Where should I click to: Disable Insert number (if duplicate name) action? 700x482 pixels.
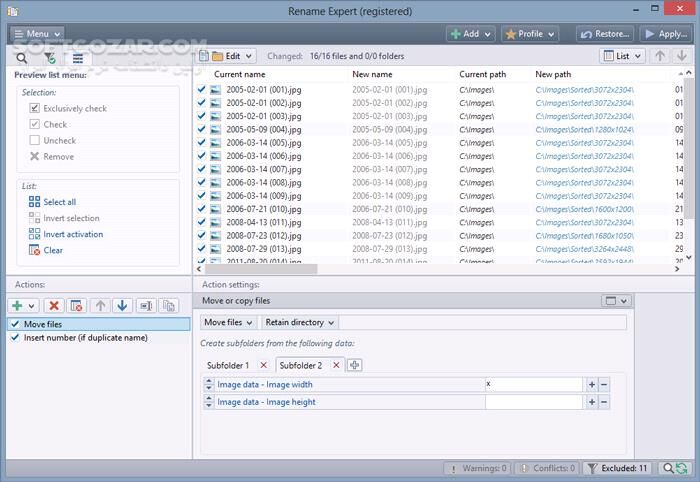[15, 337]
